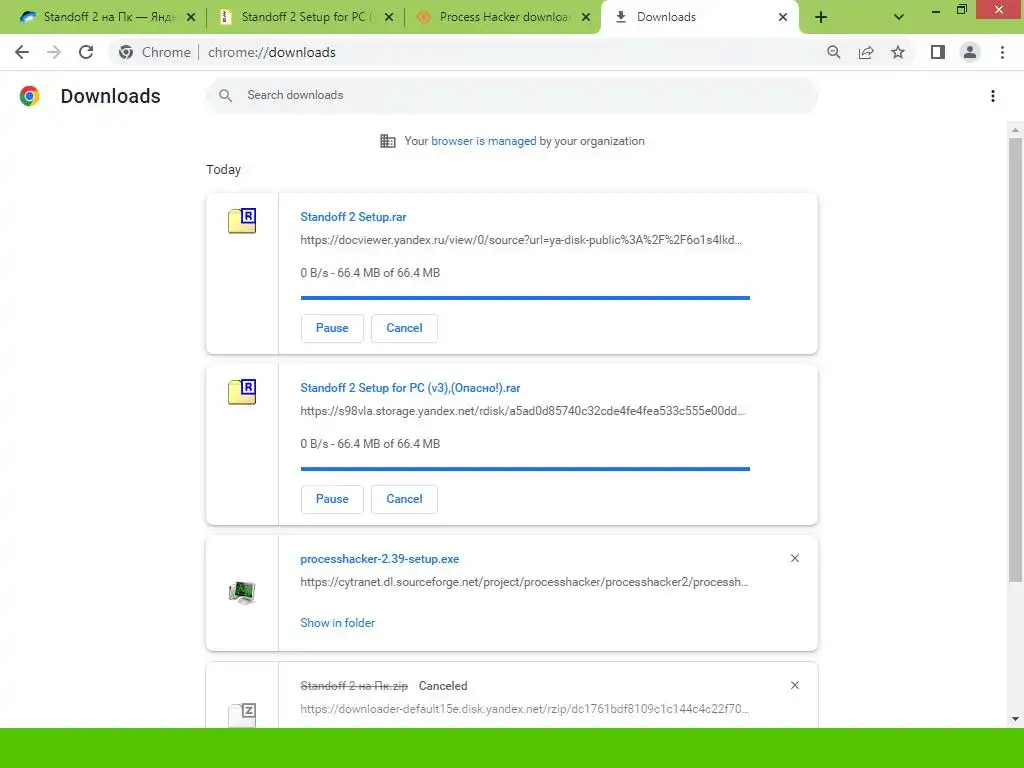Screen dimensions: 1024x768
Task: Click progress bar of the (v3) rar download
Action: (x=525, y=469)
